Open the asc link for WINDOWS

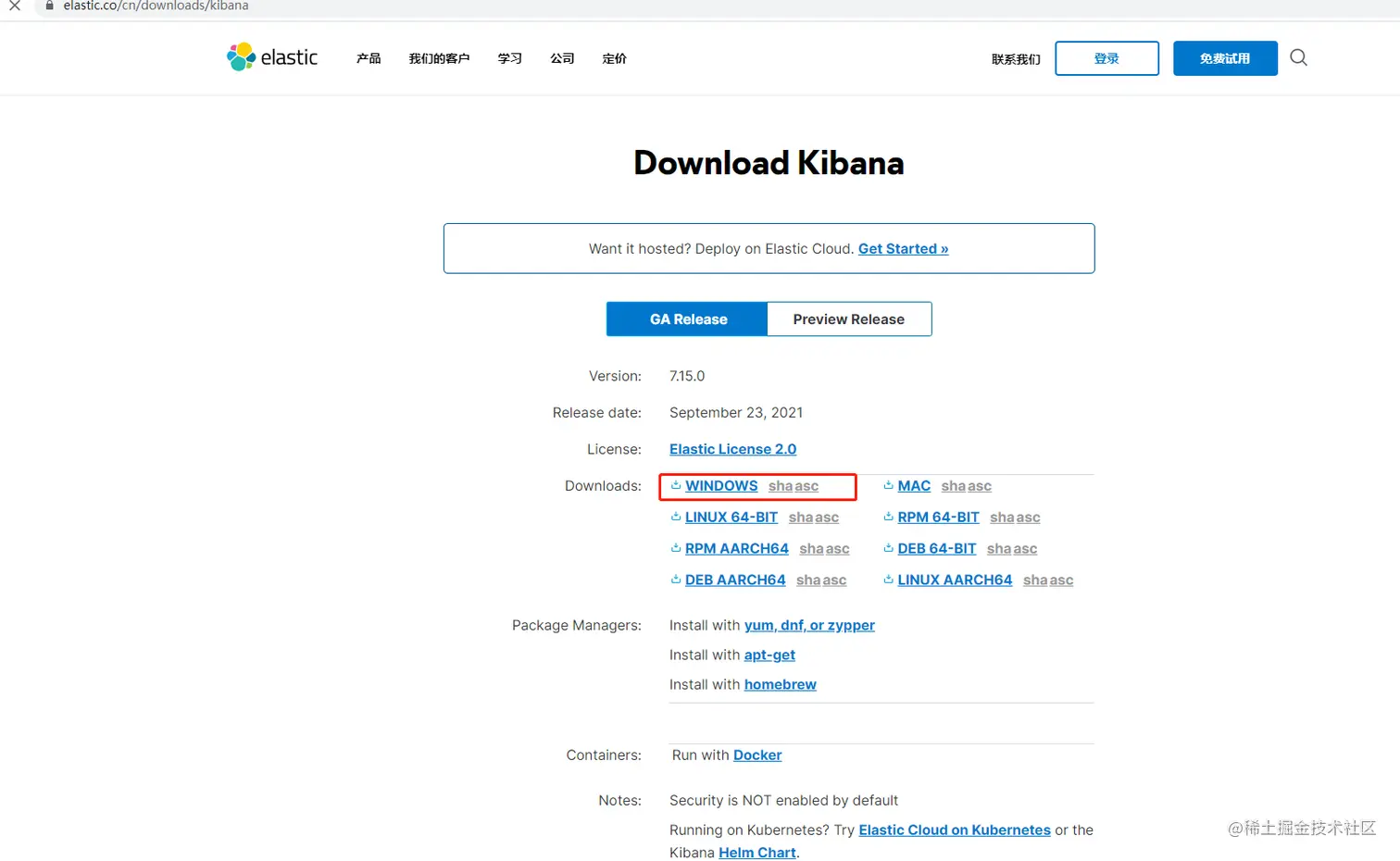[806, 486]
